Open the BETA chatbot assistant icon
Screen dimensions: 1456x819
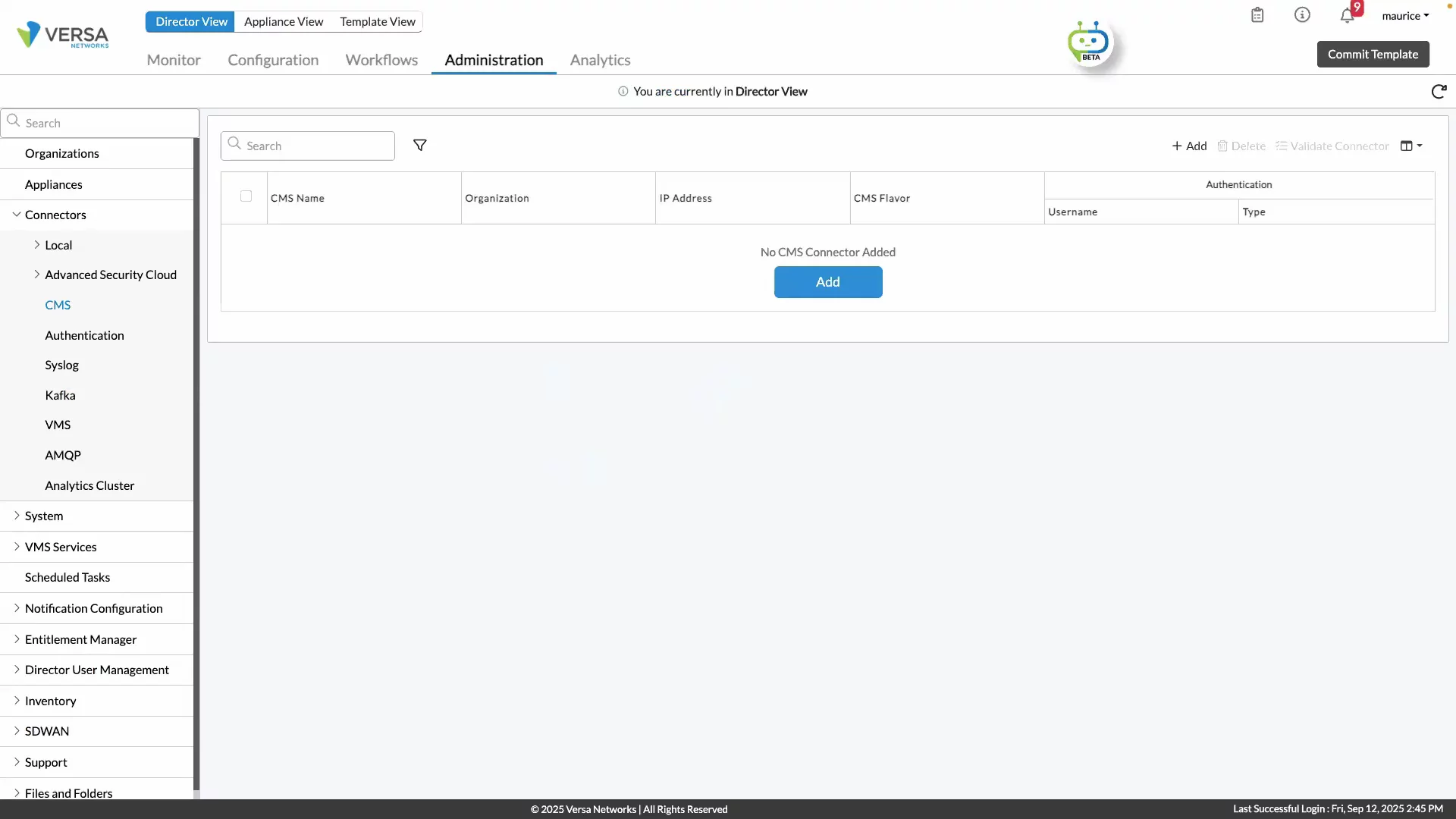1089,43
